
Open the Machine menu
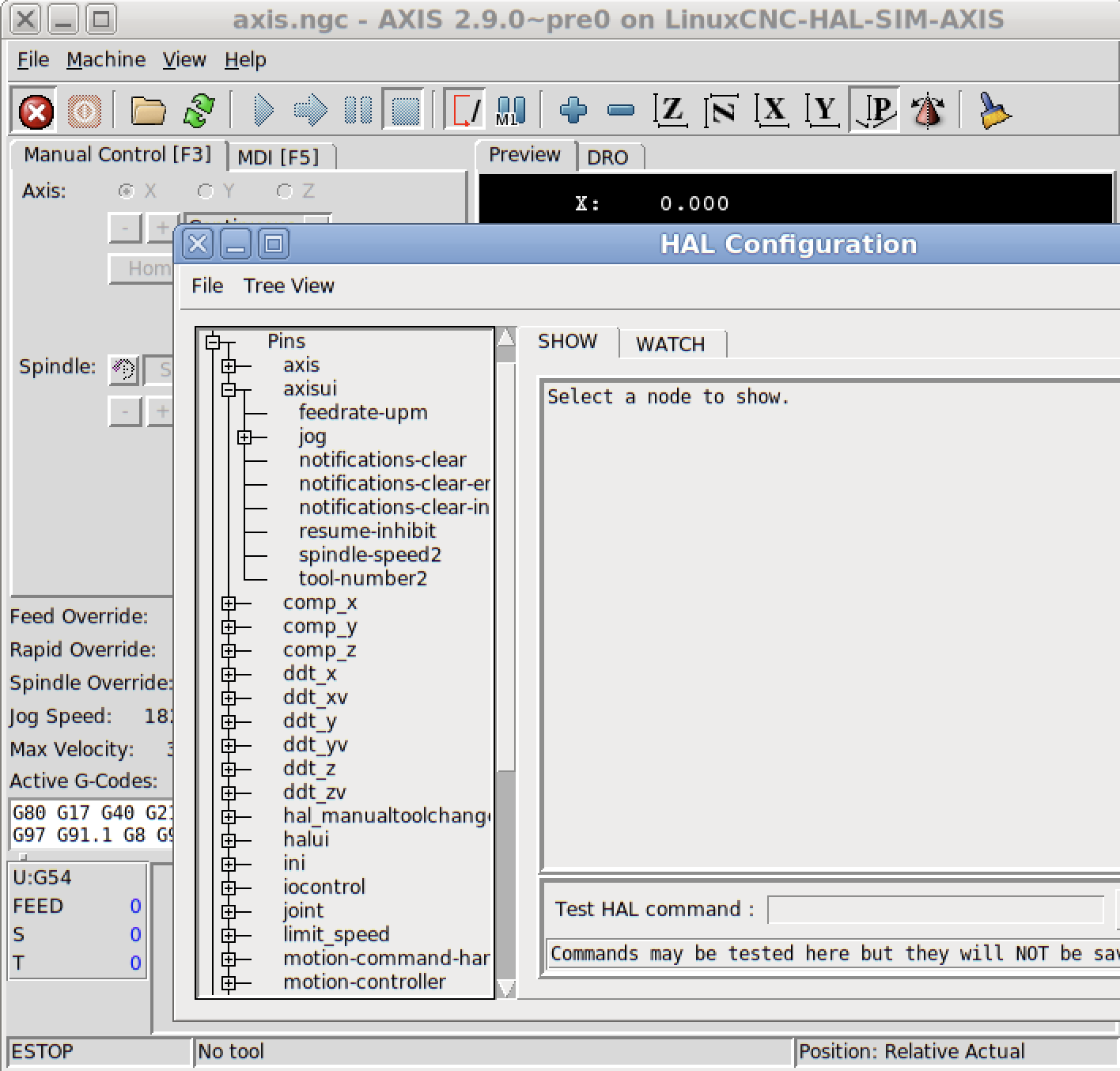pyautogui.click(x=106, y=60)
